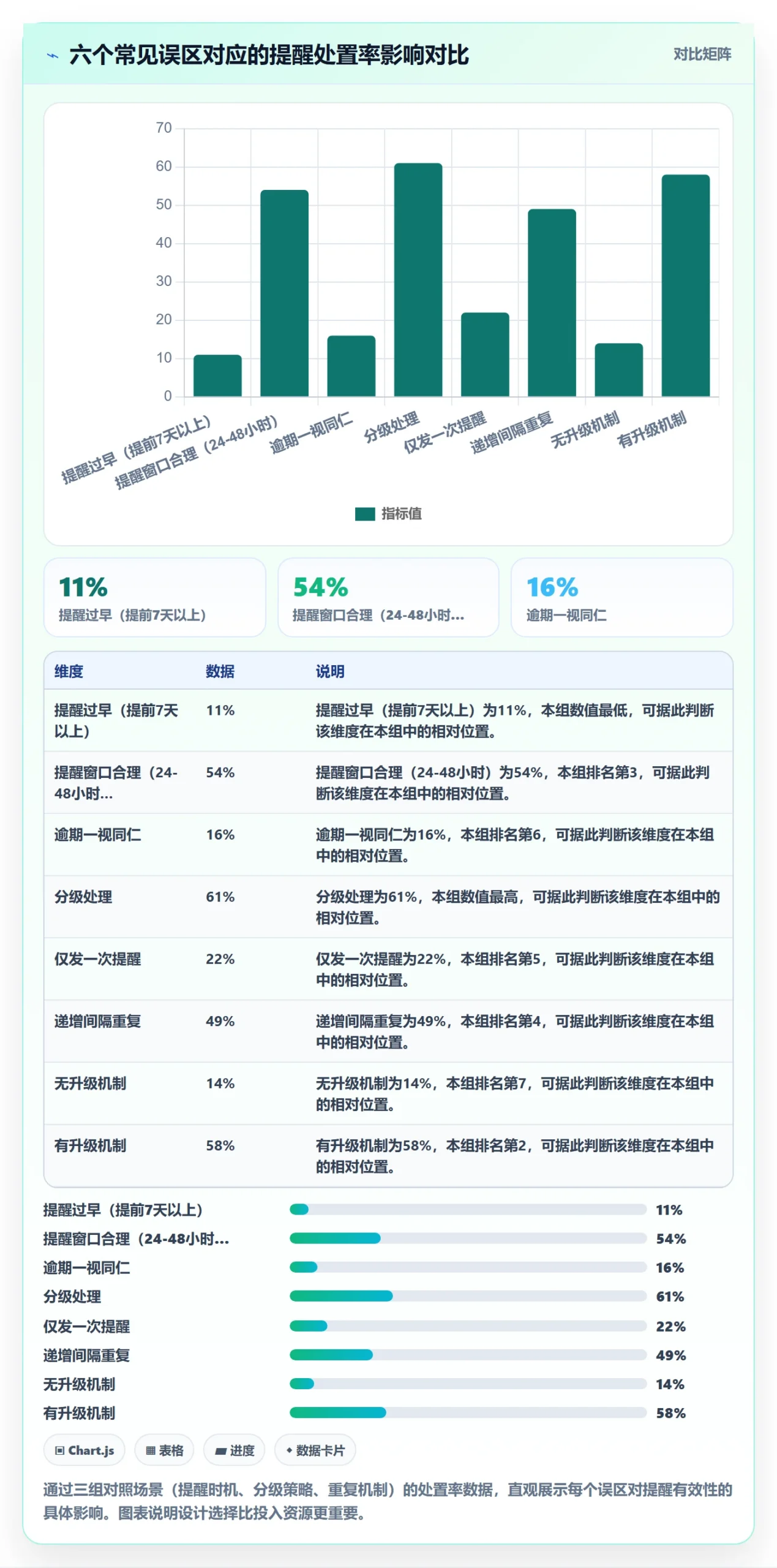This screenshot has width=777, height=1568.
Task: Click the footer summary paragraph
Action: tap(388, 1501)
